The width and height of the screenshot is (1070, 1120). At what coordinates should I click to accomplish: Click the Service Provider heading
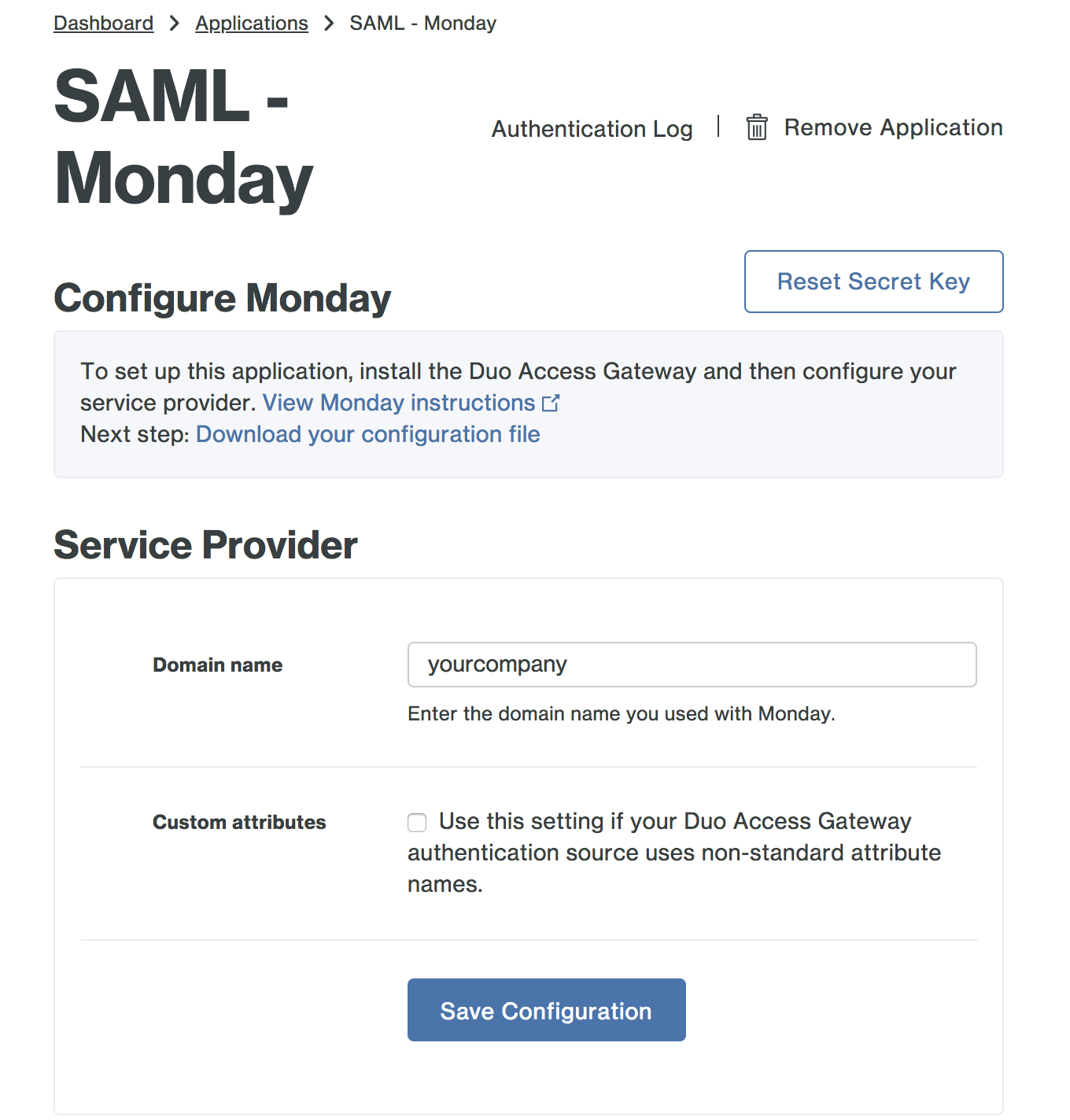(205, 544)
